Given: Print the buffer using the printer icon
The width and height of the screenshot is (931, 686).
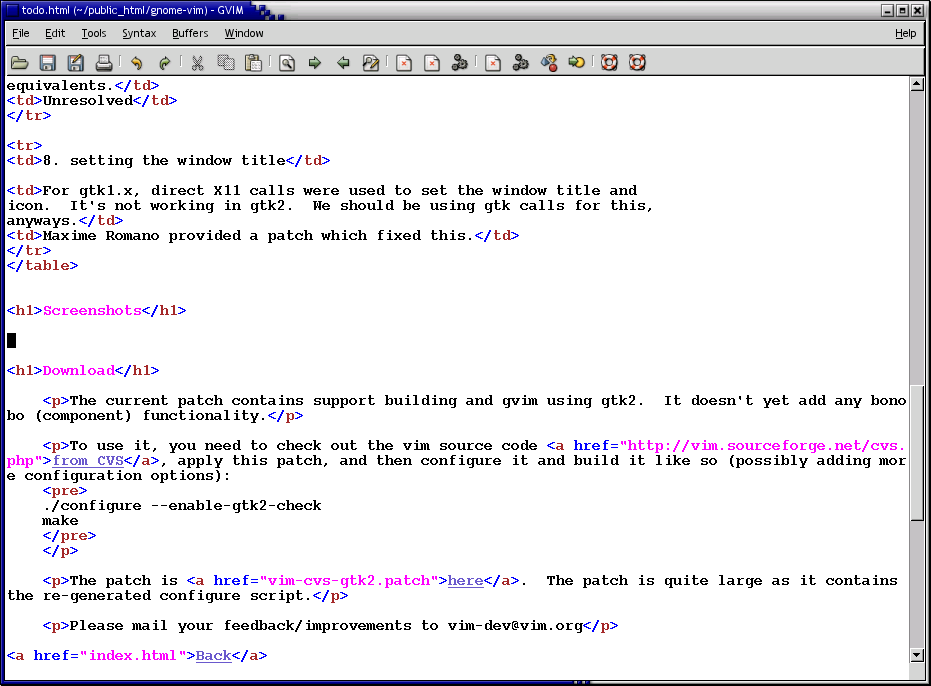Looking at the screenshot, I should [x=104, y=62].
